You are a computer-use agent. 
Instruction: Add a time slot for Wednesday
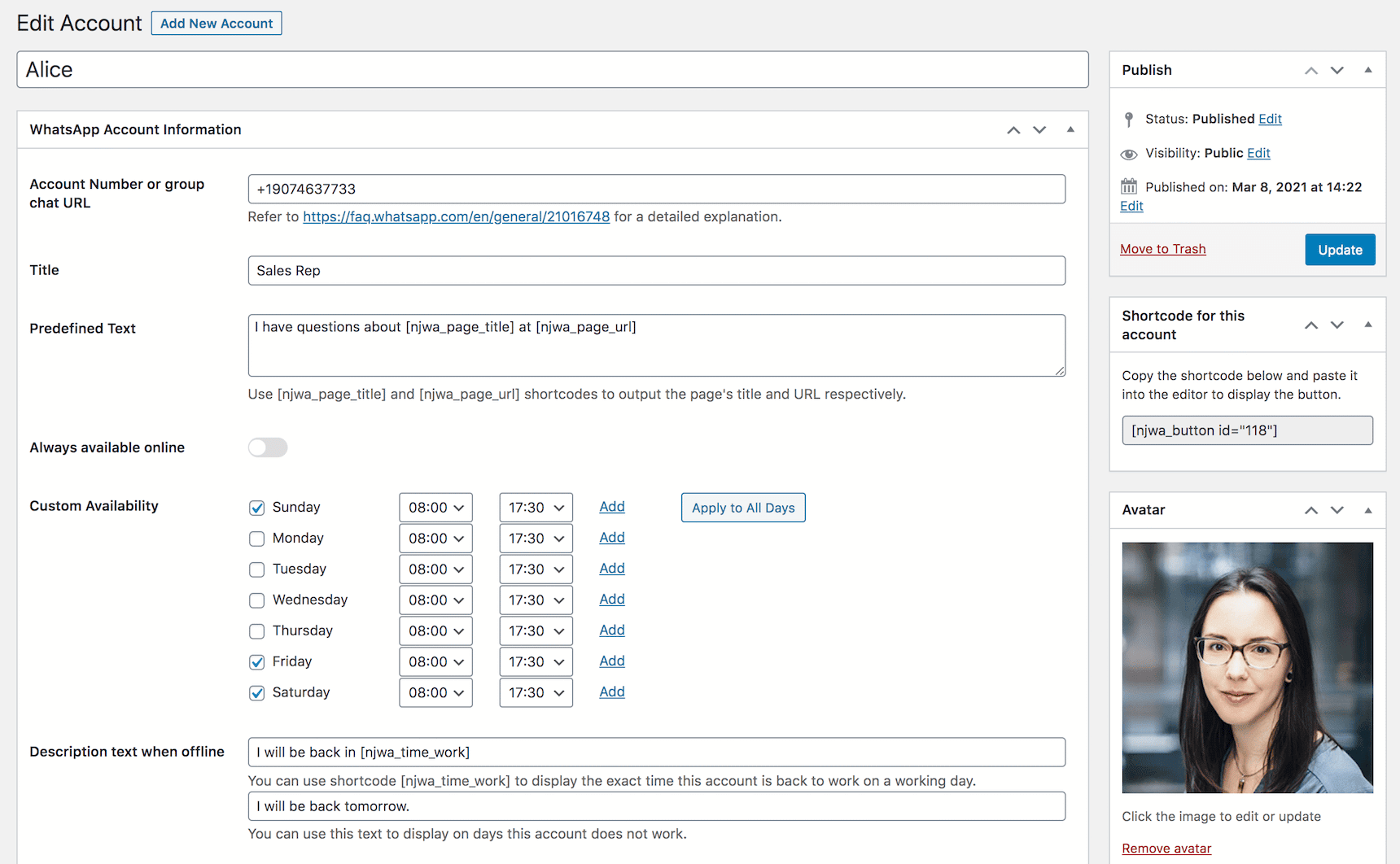pos(612,600)
